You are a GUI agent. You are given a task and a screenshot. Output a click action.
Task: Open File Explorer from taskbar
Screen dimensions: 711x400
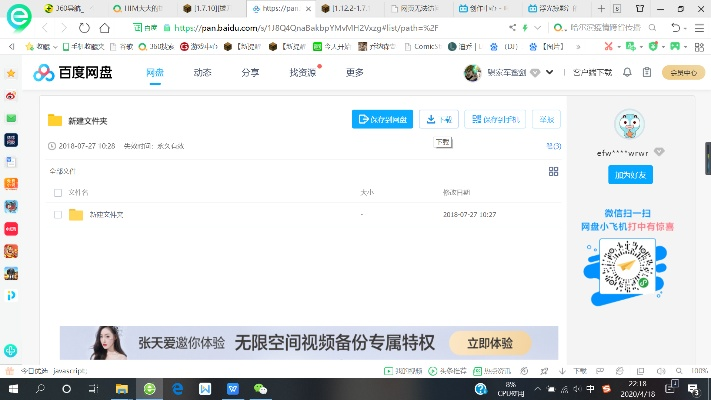coord(122,389)
